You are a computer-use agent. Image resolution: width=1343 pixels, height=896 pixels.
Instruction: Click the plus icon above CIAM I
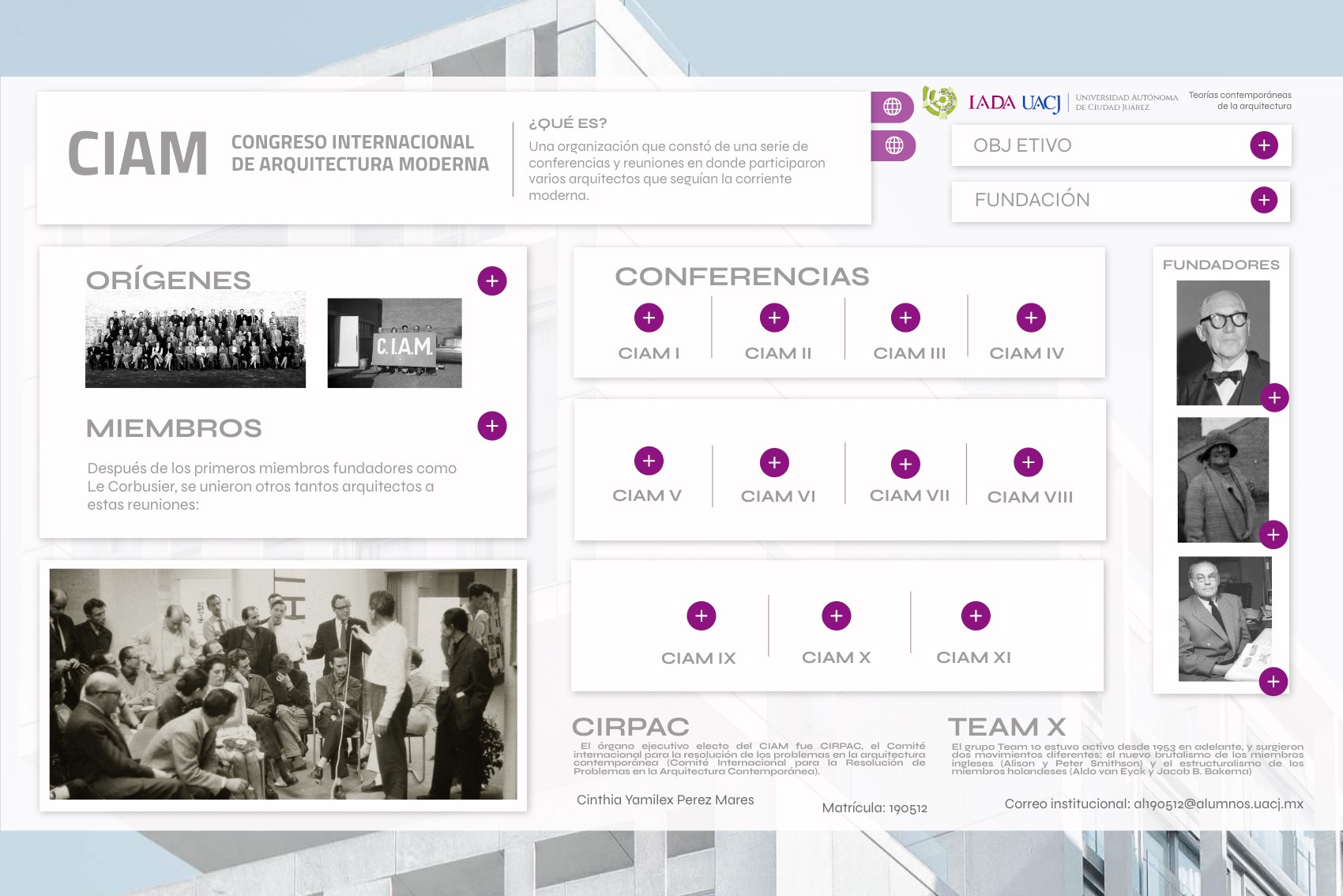coord(649,318)
